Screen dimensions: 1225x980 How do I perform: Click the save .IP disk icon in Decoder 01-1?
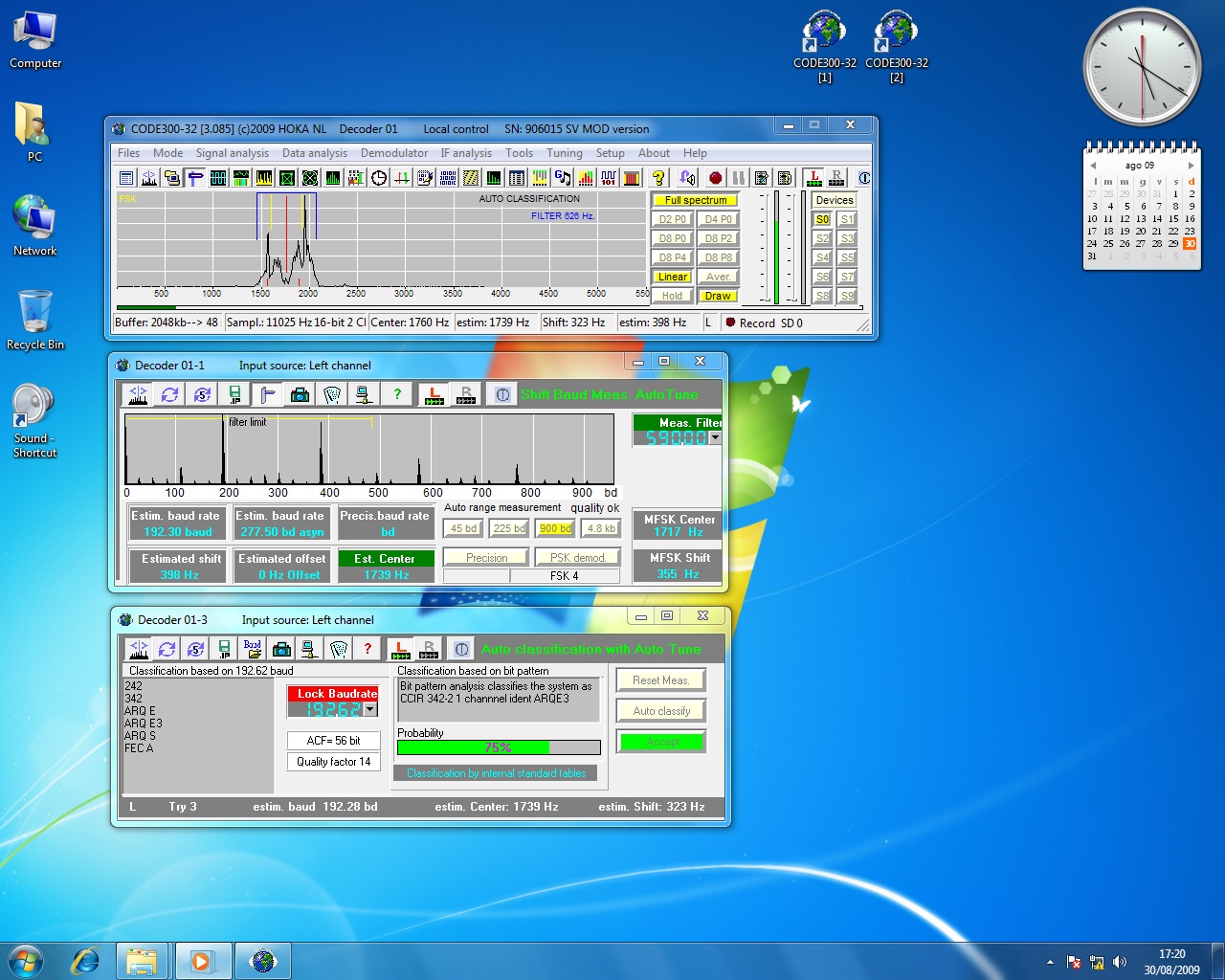[x=234, y=394]
